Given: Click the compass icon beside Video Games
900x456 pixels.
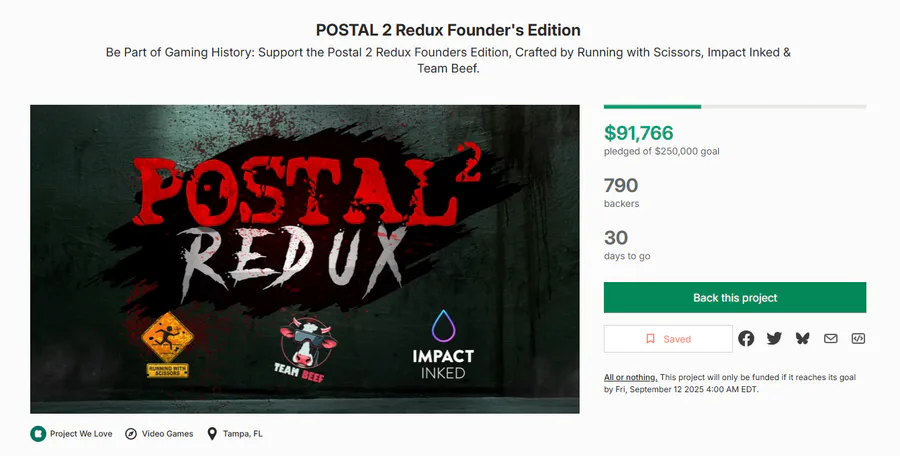Looking at the screenshot, I should point(131,434).
